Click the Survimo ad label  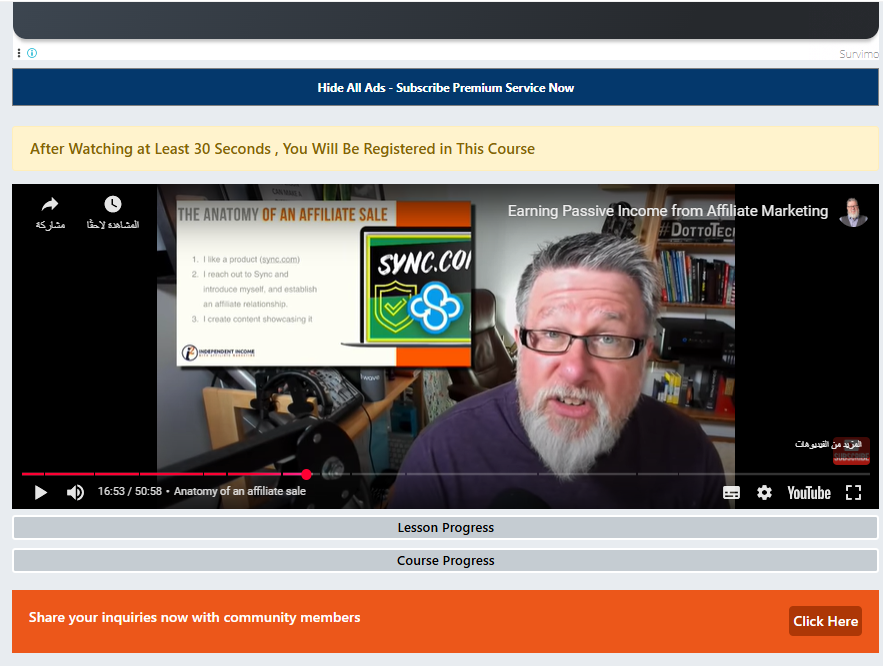860,54
